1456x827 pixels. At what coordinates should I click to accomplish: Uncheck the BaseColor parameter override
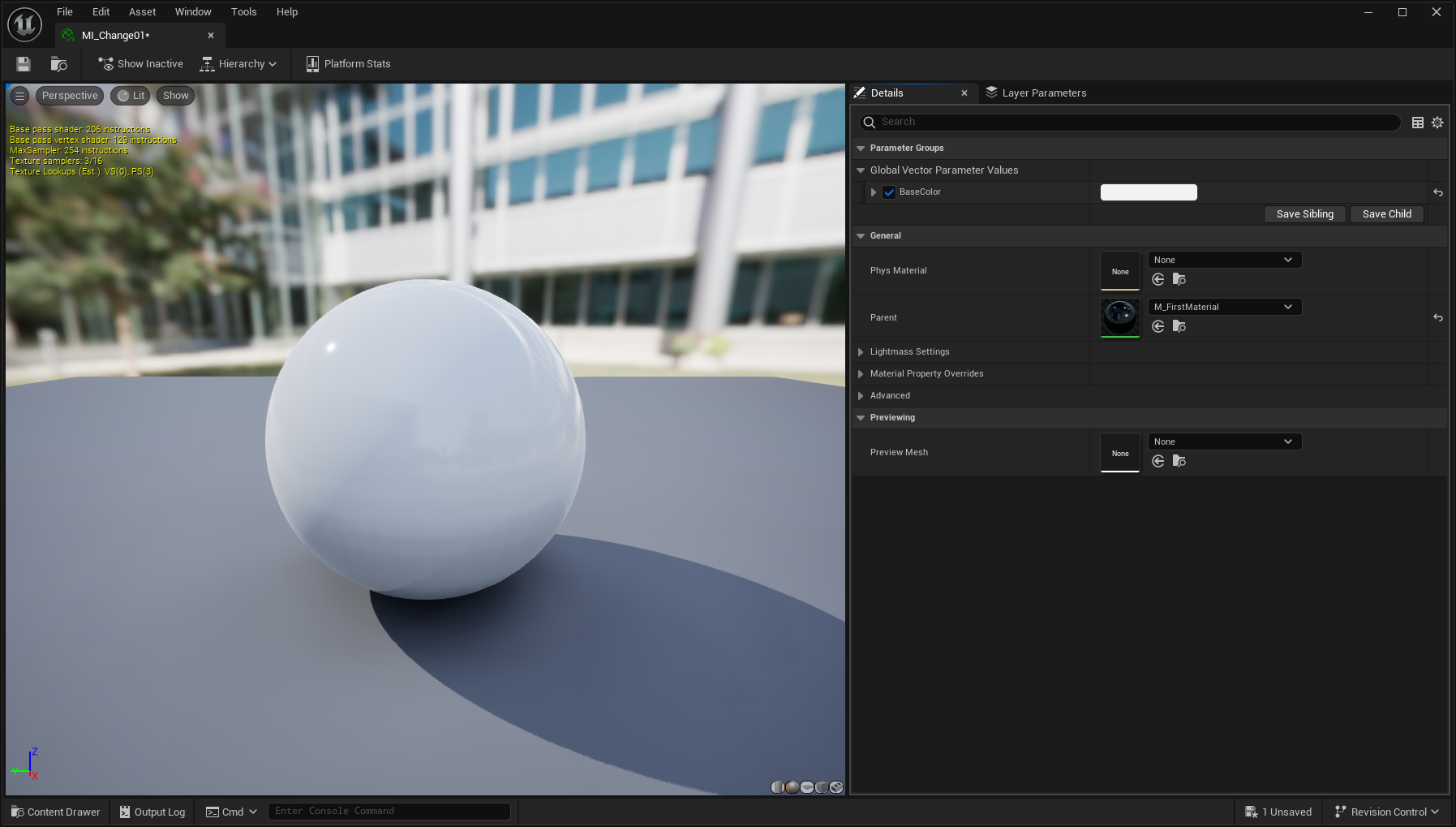click(889, 192)
